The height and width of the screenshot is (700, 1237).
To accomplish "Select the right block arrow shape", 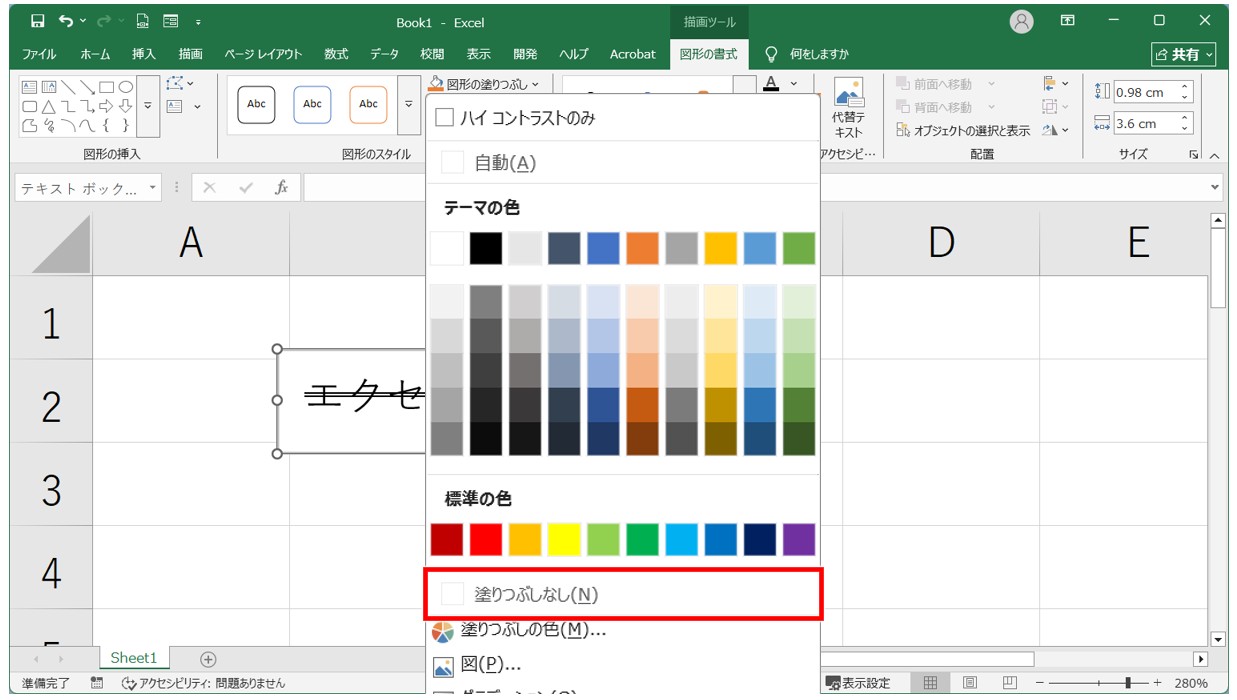I will 105,106.
